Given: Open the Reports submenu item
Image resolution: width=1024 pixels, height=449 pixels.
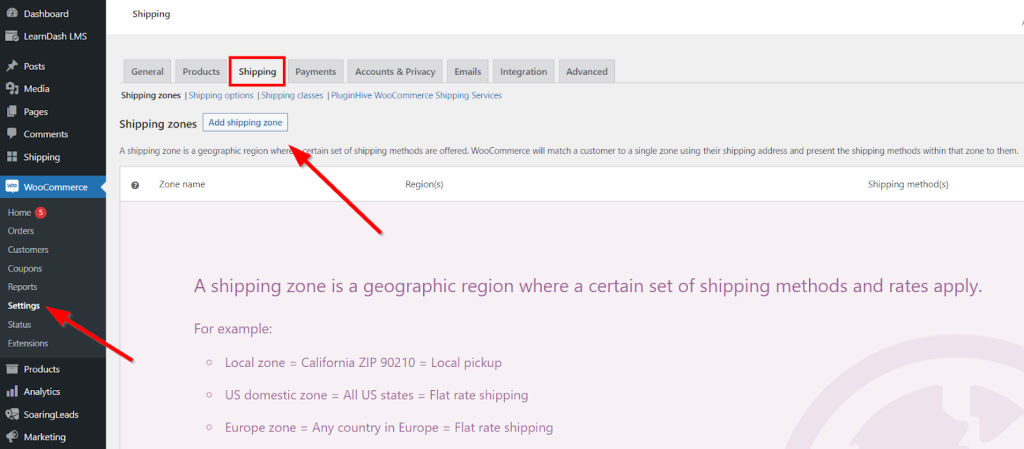Looking at the screenshot, I should point(22,286).
